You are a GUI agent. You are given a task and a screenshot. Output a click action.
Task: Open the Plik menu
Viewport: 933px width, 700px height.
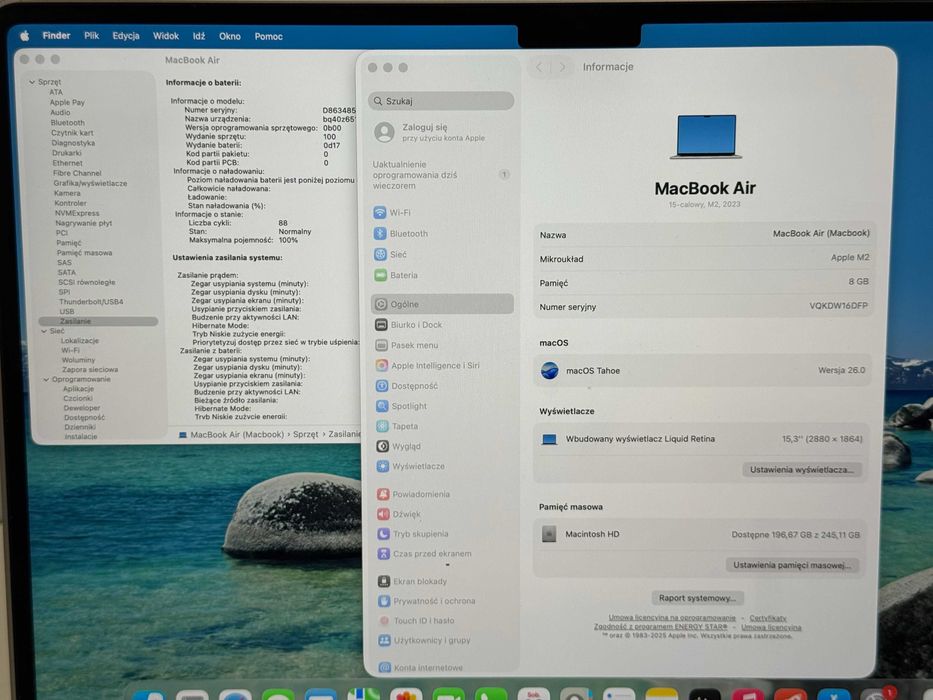(x=92, y=36)
